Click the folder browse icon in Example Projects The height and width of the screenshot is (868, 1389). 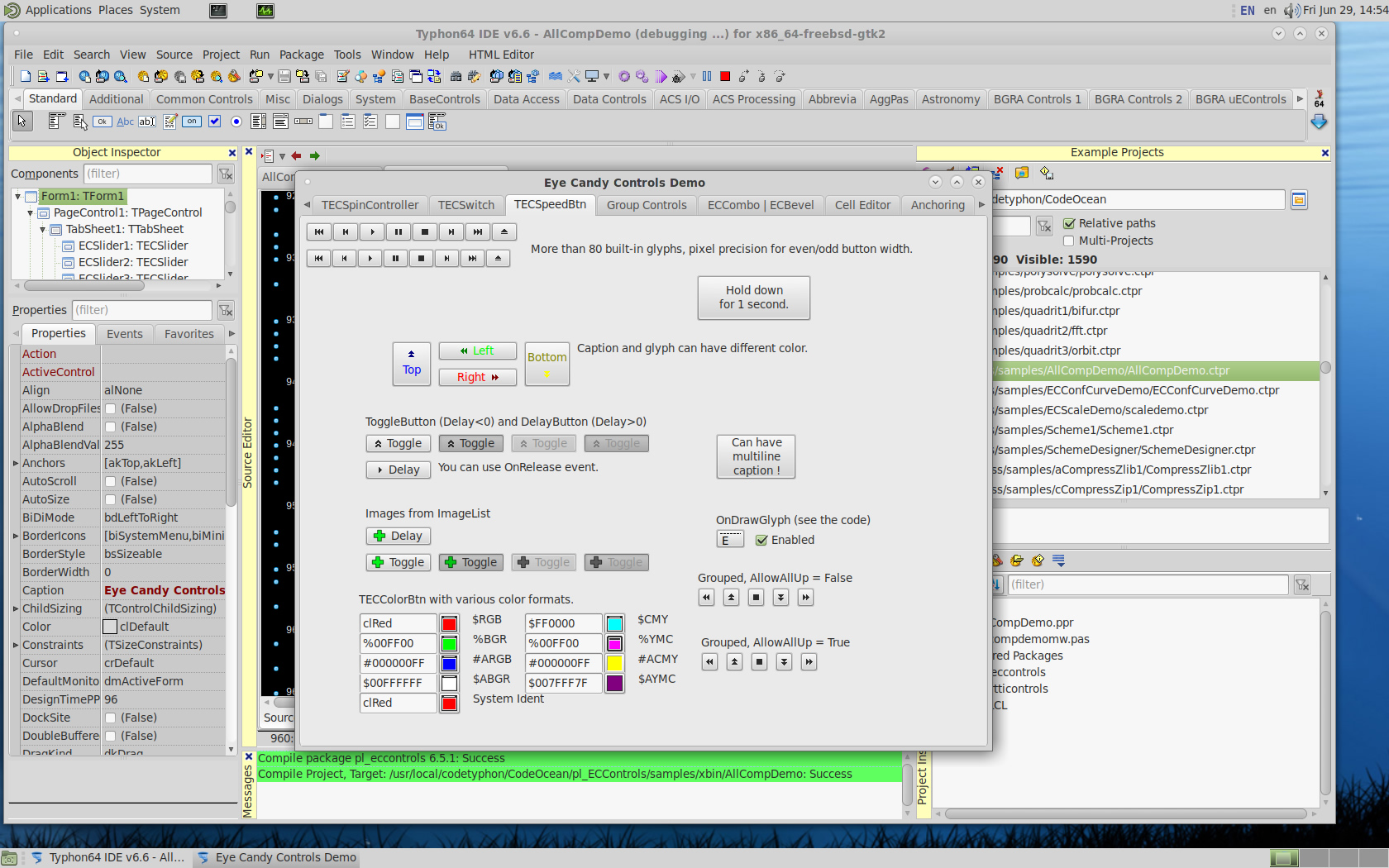tap(1299, 199)
